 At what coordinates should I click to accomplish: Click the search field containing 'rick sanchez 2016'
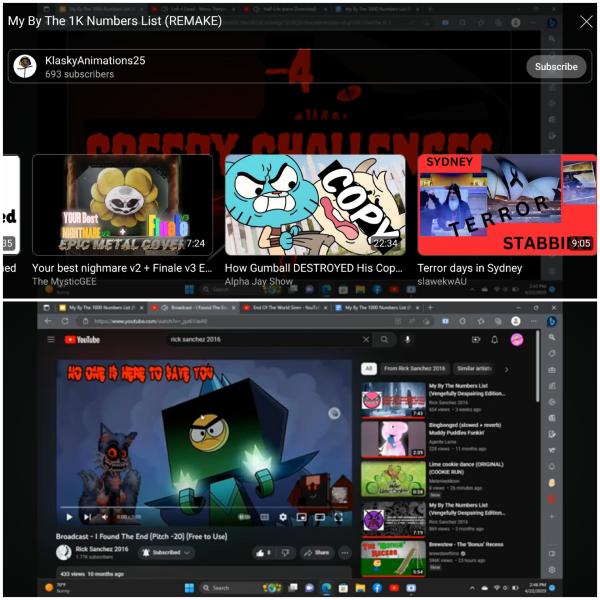264,339
